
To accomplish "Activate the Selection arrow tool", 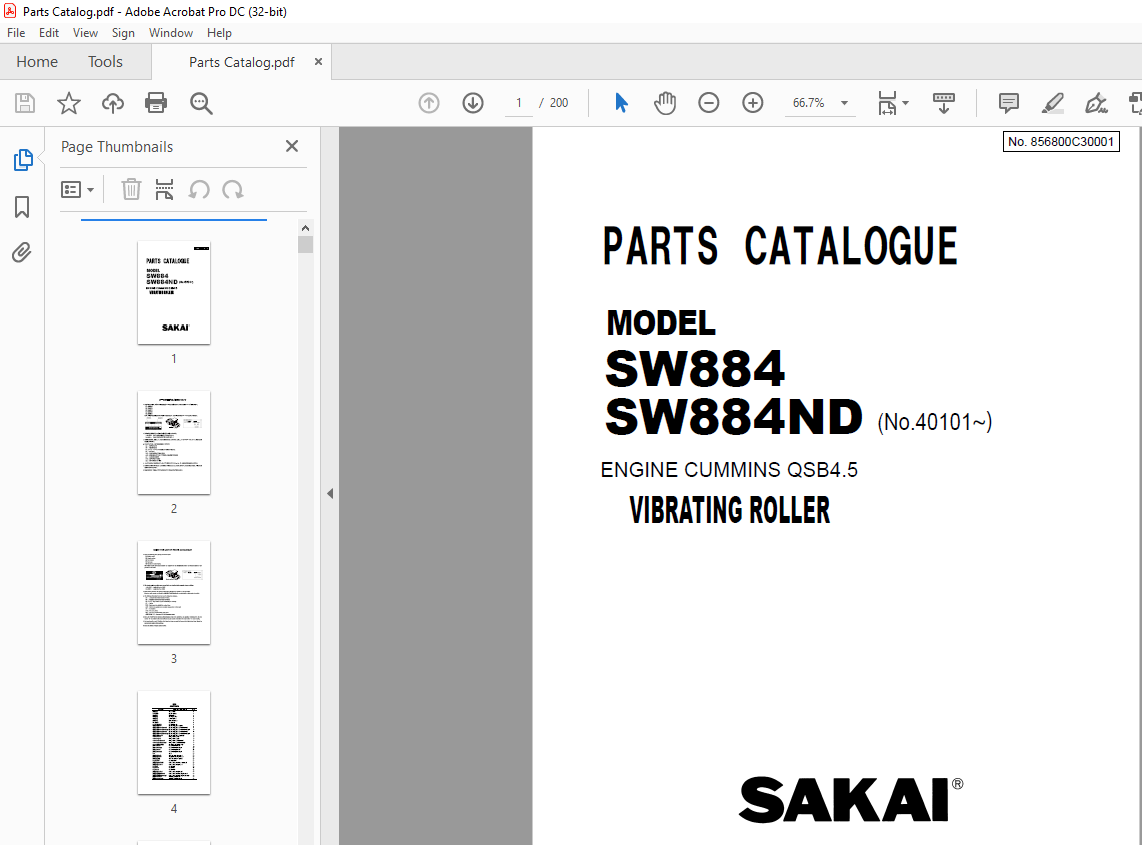I will (621, 103).
